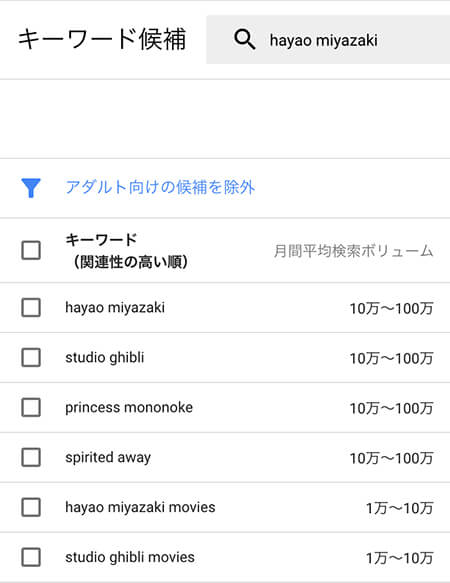Screen dimensions: 450x583
Task: Click 10万〜100万 volume for hayao miyazaki
Action: pyautogui.click(x=392, y=308)
